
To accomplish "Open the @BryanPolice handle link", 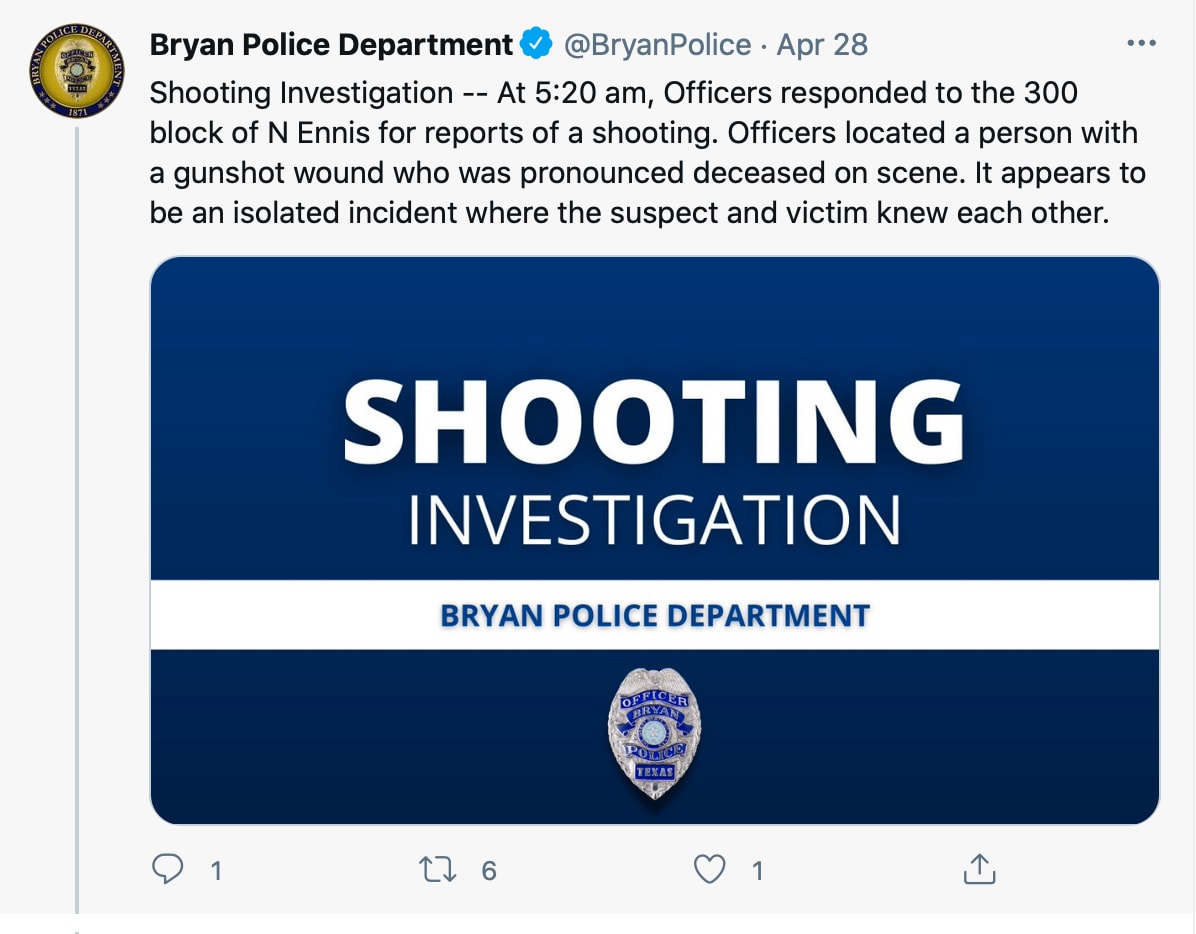I will click(x=658, y=45).
